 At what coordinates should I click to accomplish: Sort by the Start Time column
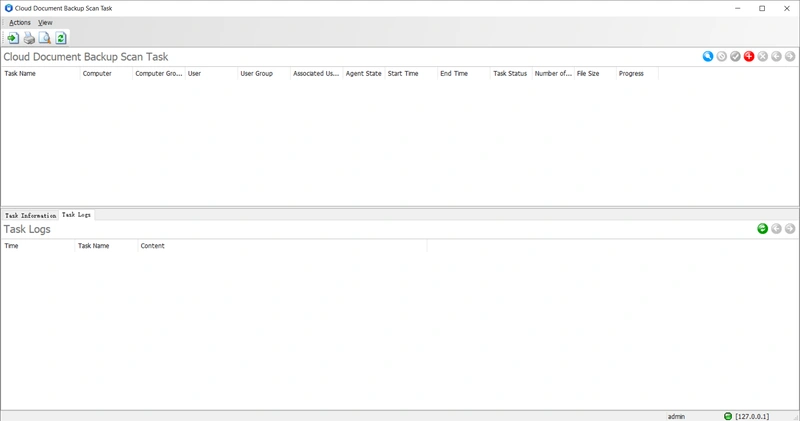411,73
